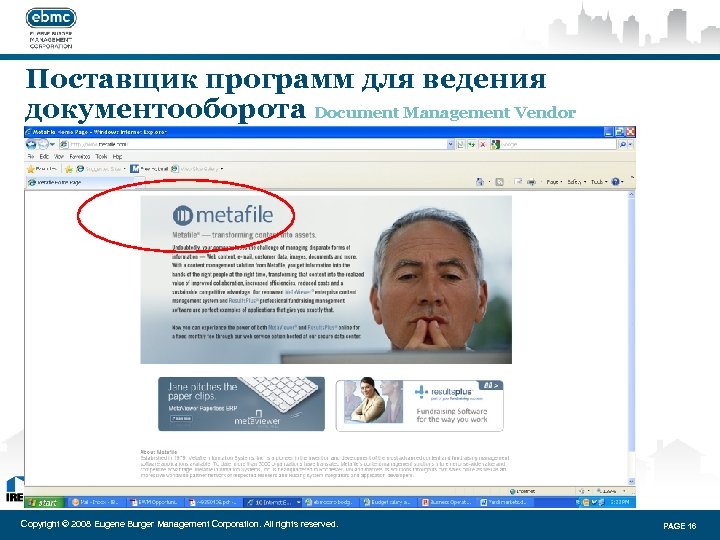
Task: Open the Suggested Sites favorites link
Action: click(100, 169)
